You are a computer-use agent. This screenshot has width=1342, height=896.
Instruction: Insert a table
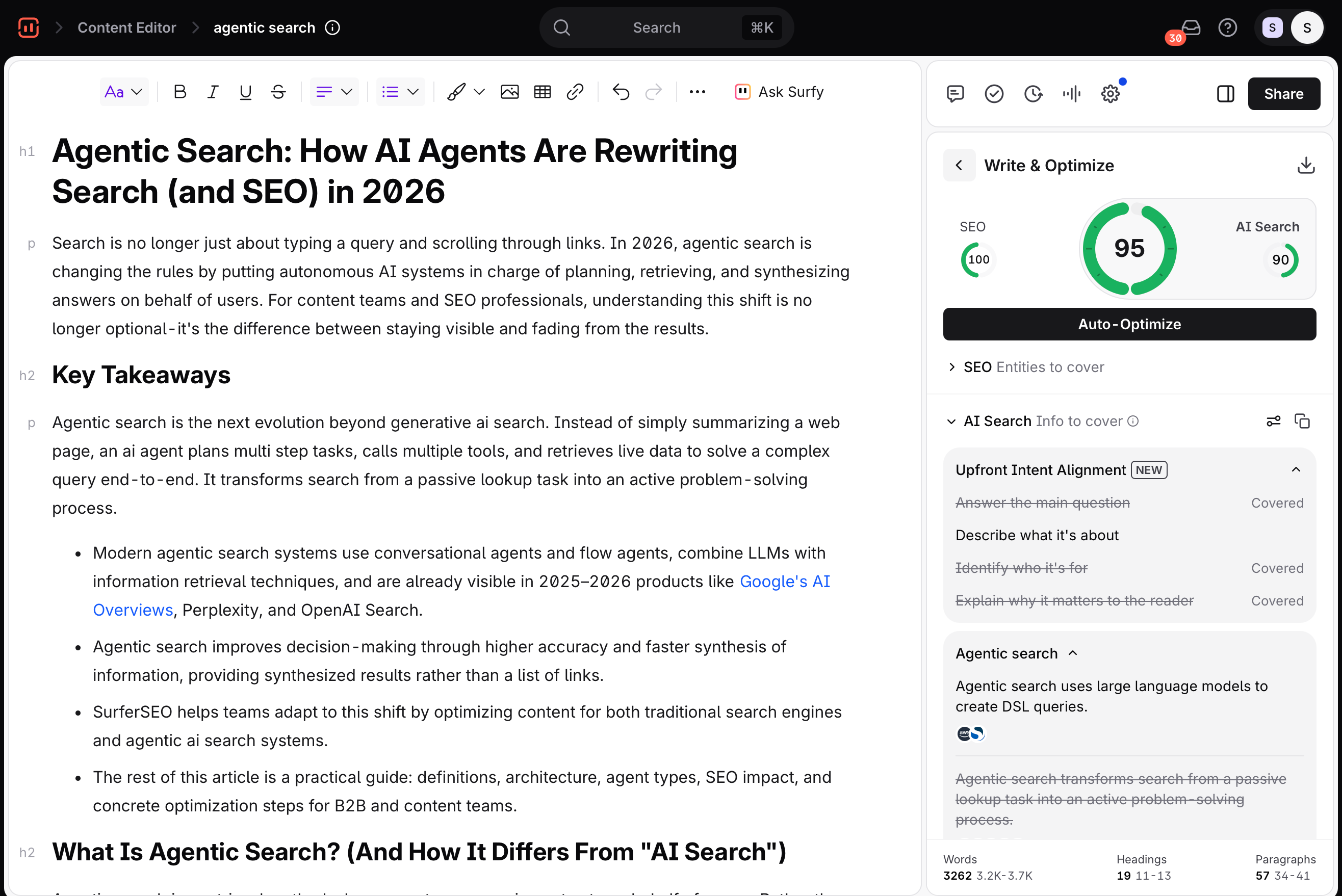[x=542, y=92]
